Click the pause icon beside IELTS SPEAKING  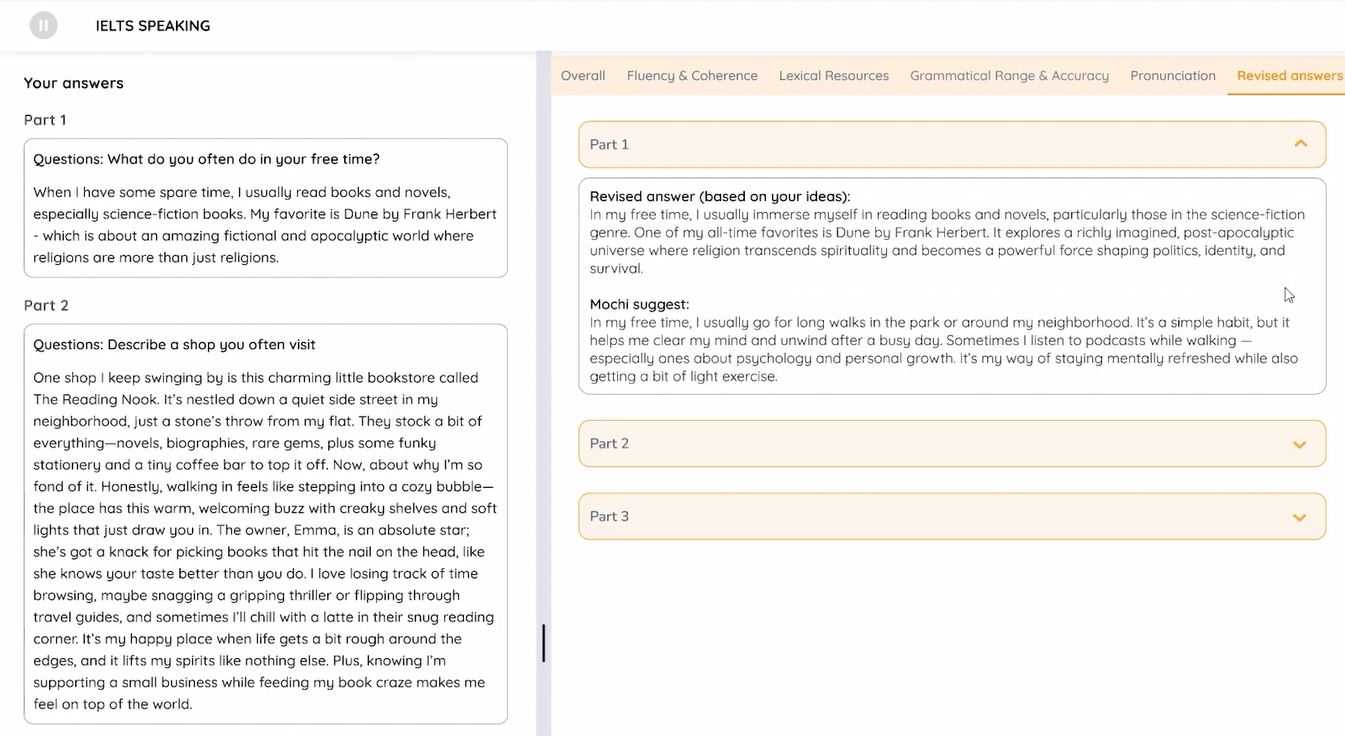tap(43, 25)
